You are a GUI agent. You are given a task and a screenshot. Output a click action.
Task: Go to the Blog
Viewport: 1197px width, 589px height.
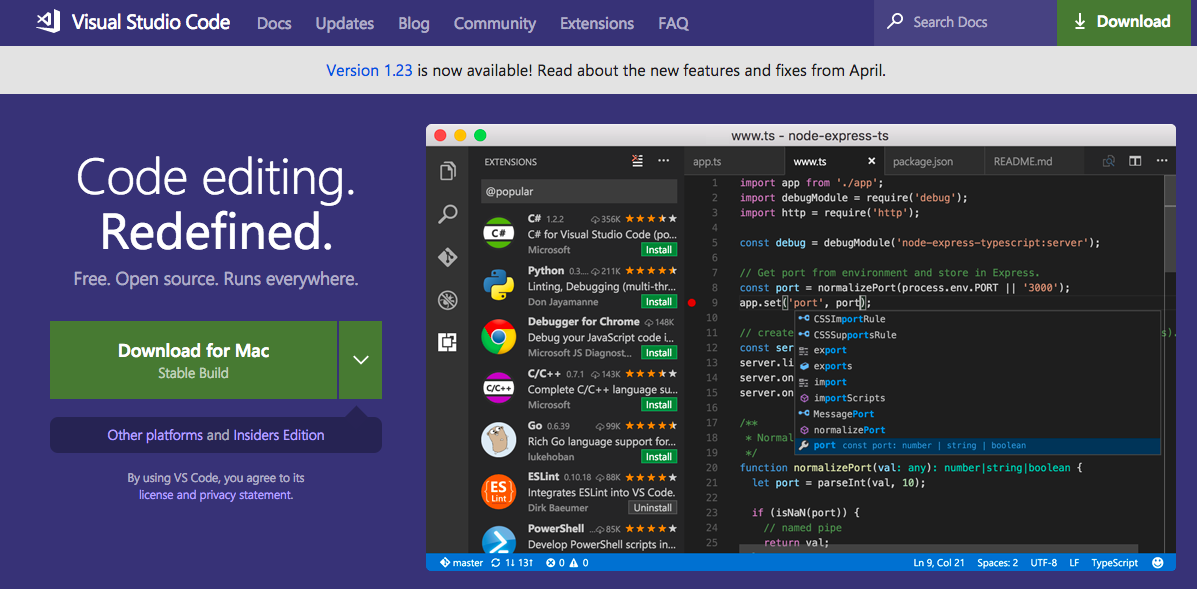(x=414, y=24)
